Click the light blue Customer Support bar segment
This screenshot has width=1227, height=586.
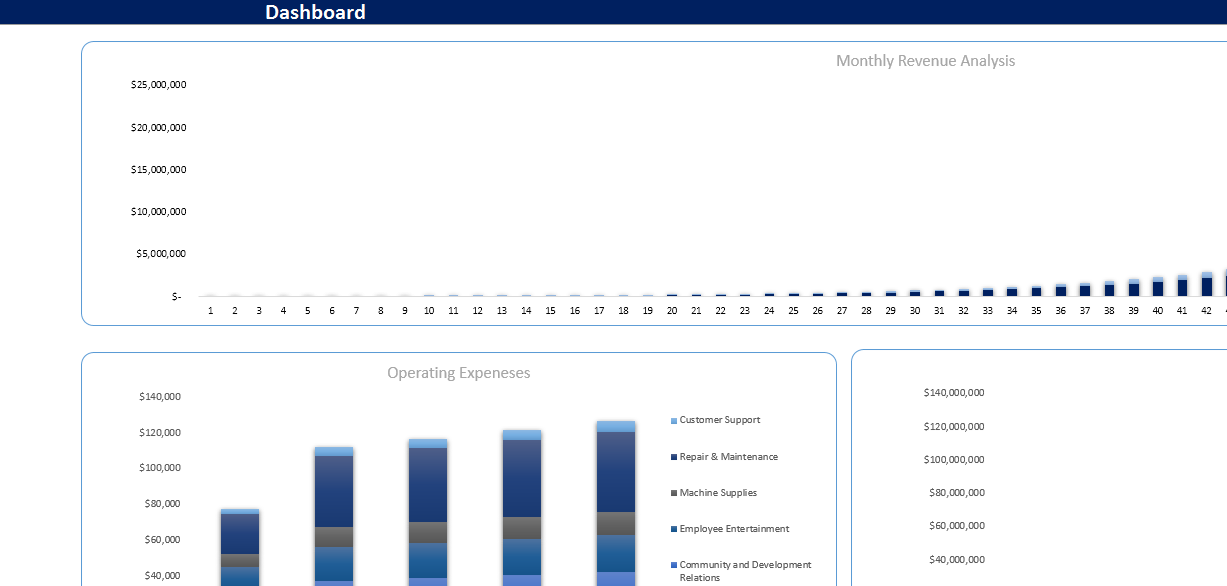click(x=614, y=424)
